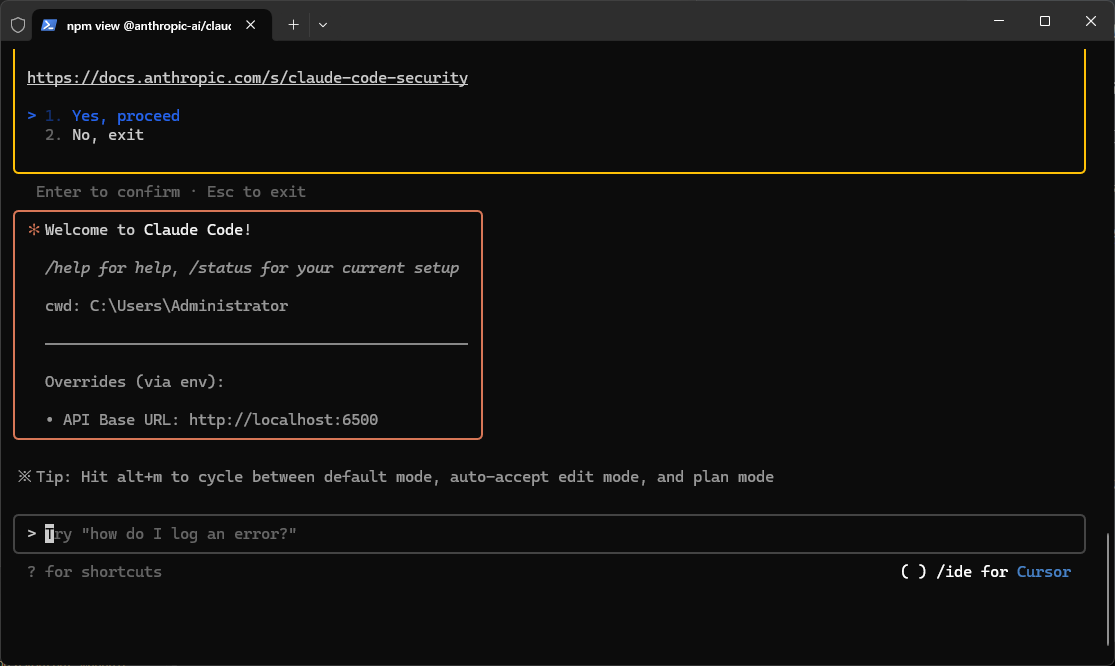Click the "? for shortcuts" hint
The width and height of the screenshot is (1115, 666).
point(95,572)
